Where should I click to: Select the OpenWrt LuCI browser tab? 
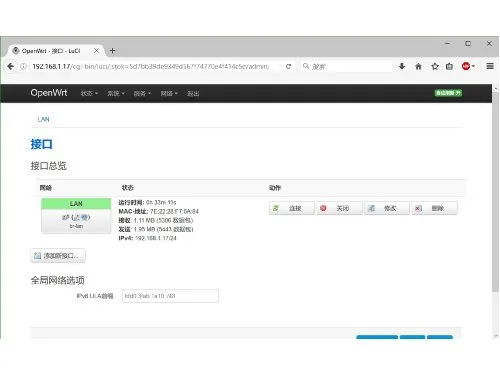click(55, 51)
